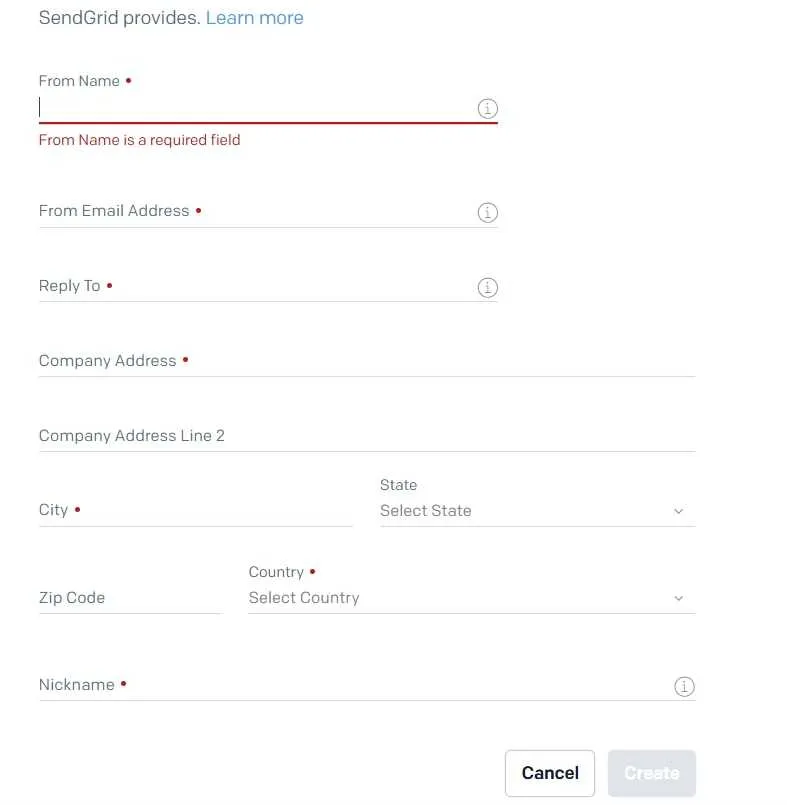Viewport: 787px width, 805px height.
Task: Focus the From Name text field
Action: pyautogui.click(x=257, y=108)
